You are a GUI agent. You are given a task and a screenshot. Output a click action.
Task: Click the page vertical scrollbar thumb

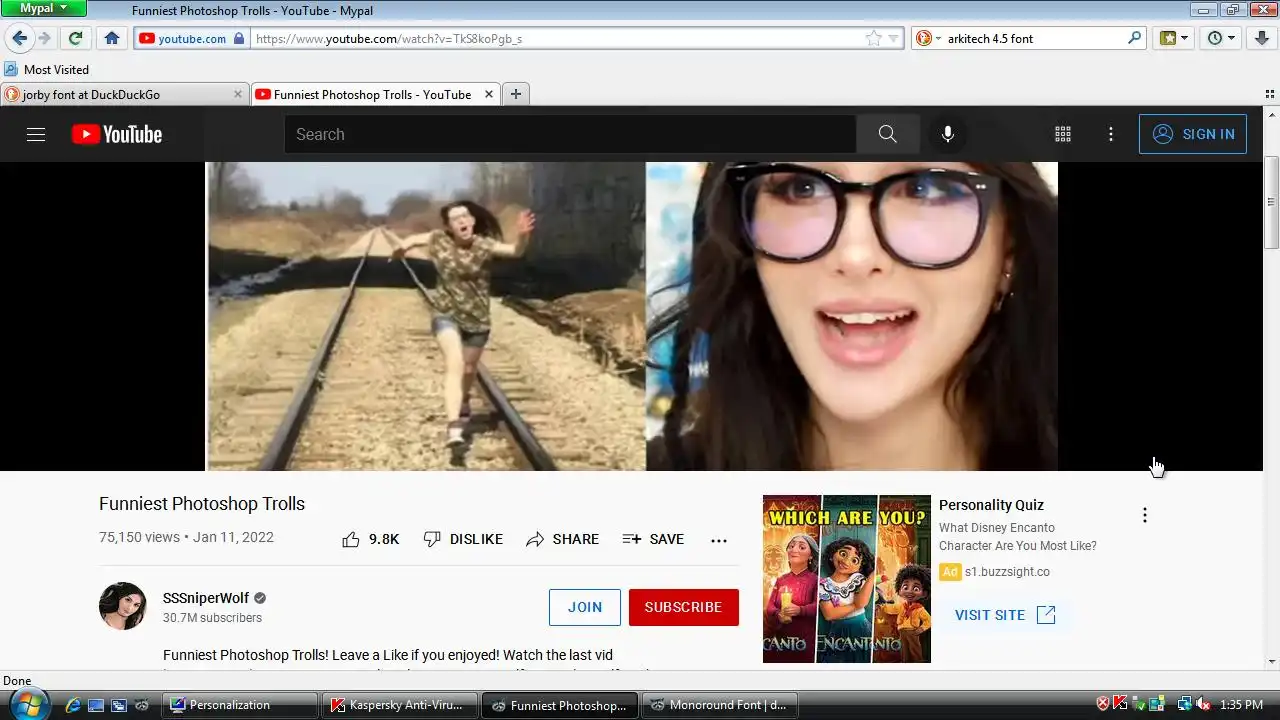click(x=1272, y=202)
